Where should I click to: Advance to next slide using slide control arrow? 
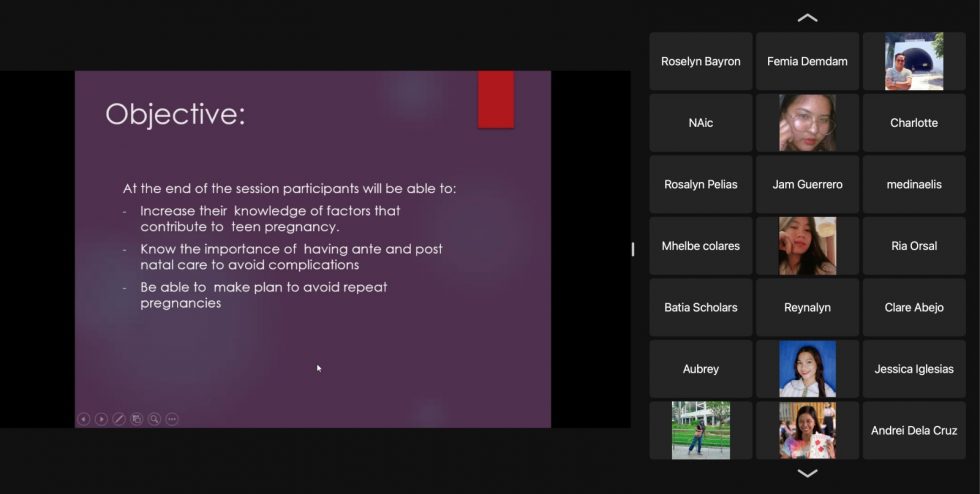[x=101, y=419]
